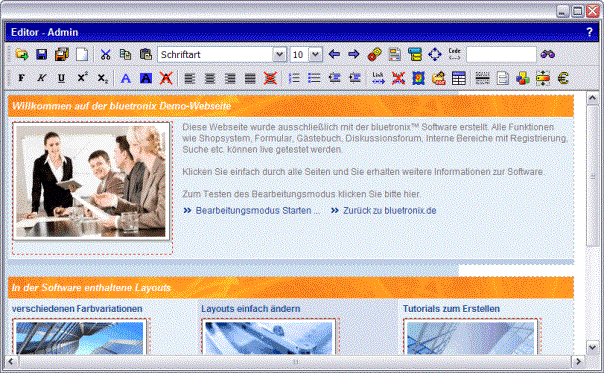The height and width of the screenshot is (373, 604).
Task: Toggle underline formatting U button
Action: pyautogui.click(x=61, y=78)
